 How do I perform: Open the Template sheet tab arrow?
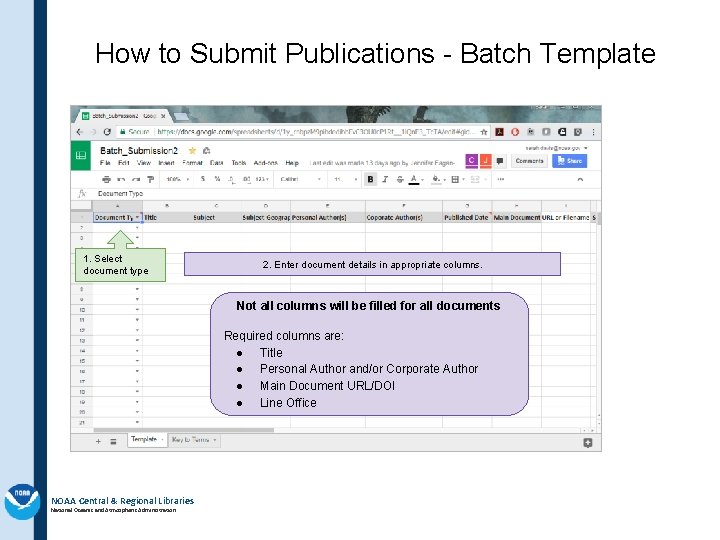point(162,440)
